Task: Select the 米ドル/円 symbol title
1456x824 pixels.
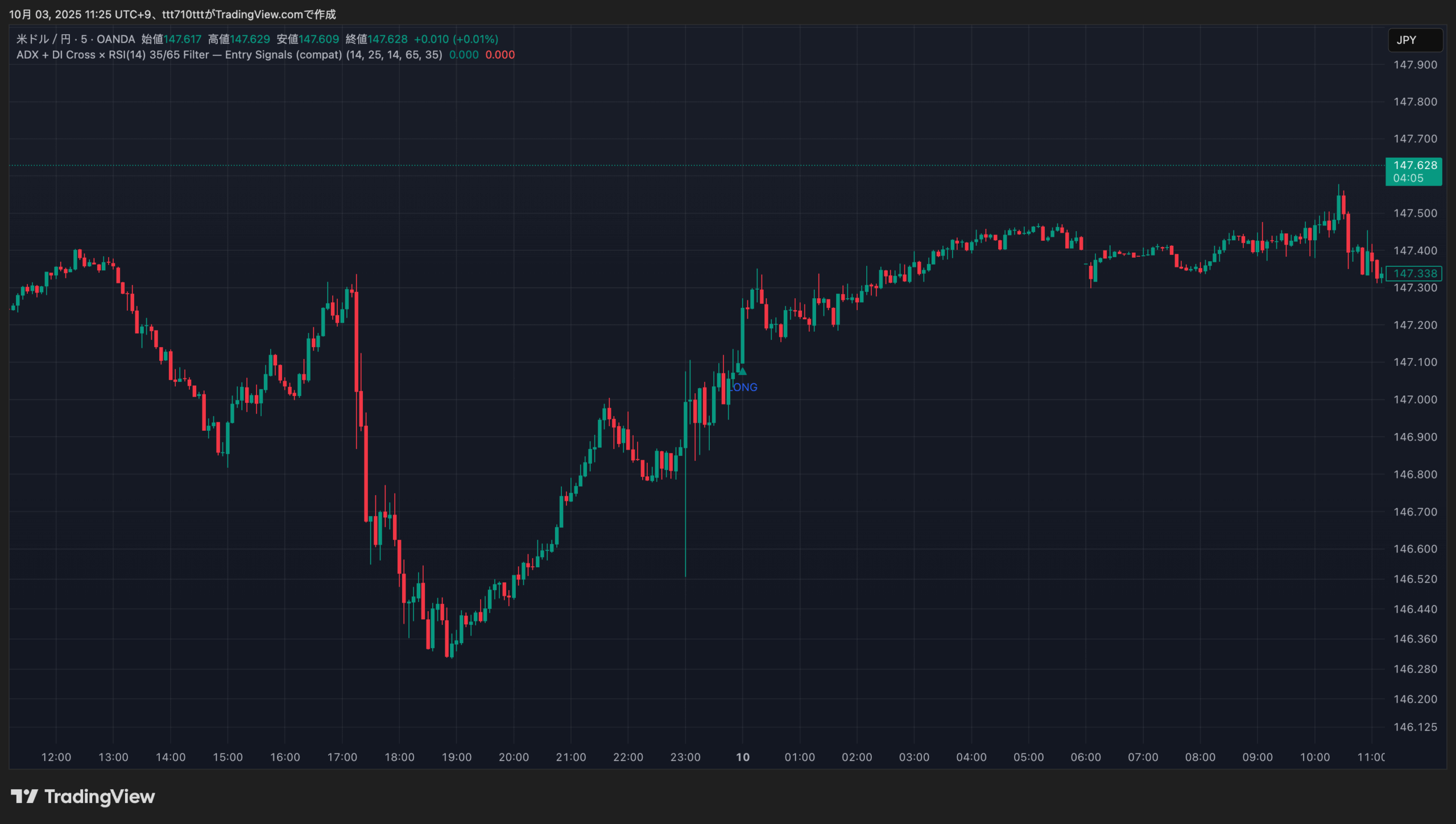Action: pyautogui.click(x=43, y=39)
